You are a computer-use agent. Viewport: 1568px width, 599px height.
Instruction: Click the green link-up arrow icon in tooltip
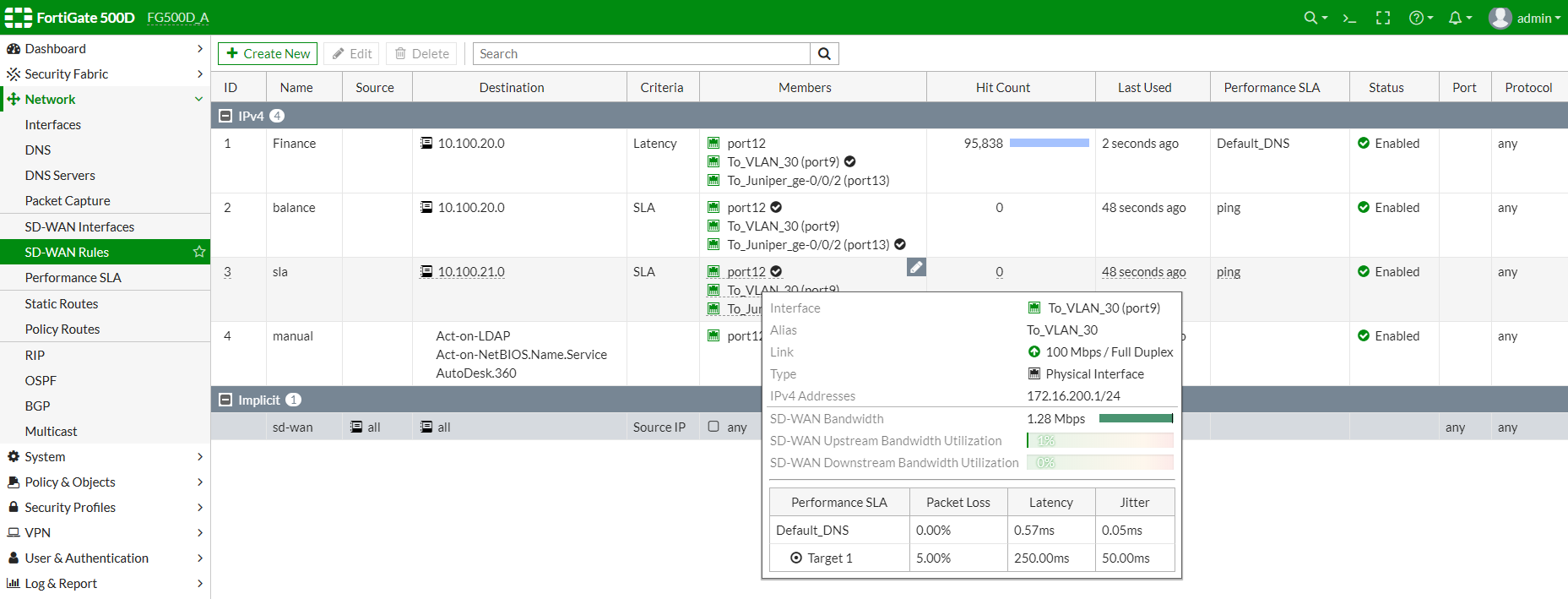[x=1034, y=351]
